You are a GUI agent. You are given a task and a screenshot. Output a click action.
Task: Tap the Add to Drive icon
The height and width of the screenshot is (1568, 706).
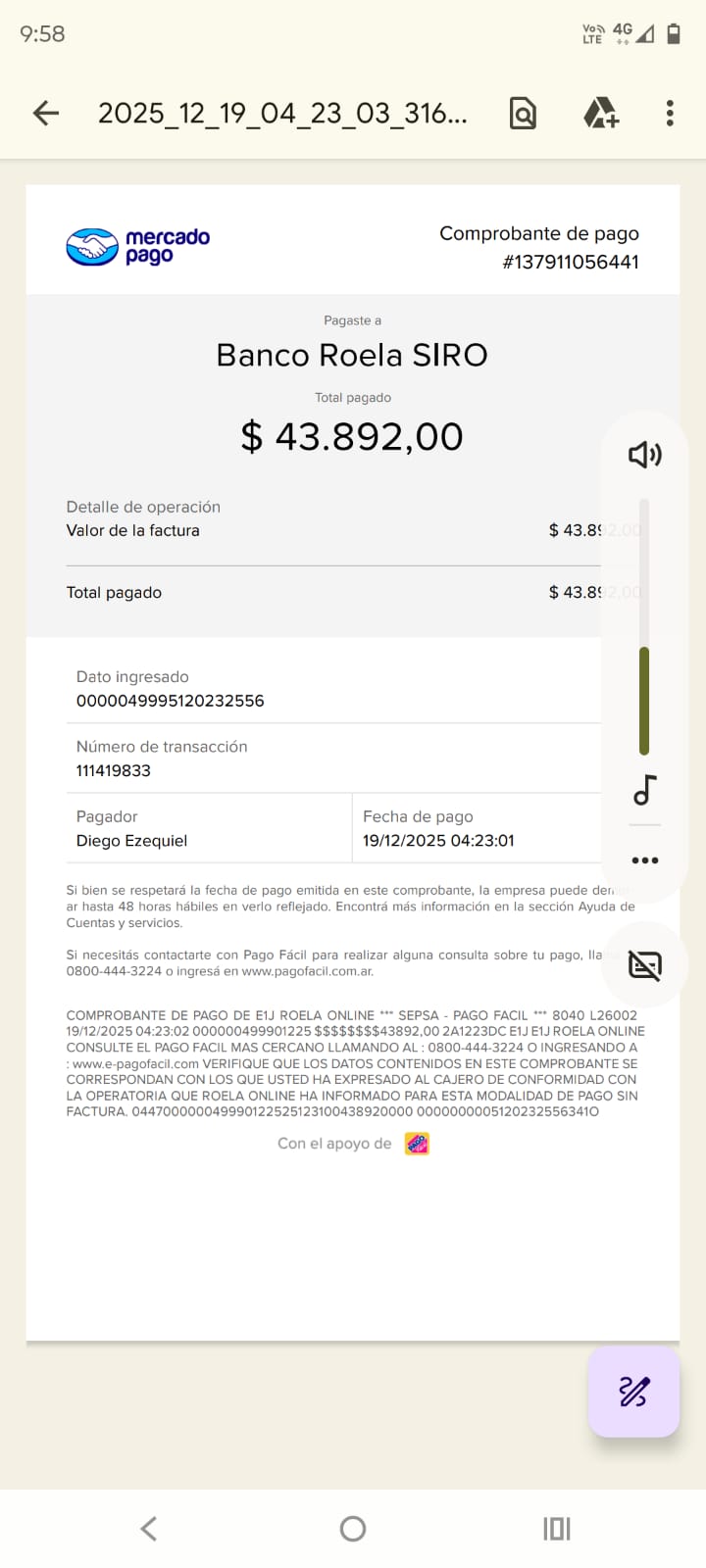[600, 114]
